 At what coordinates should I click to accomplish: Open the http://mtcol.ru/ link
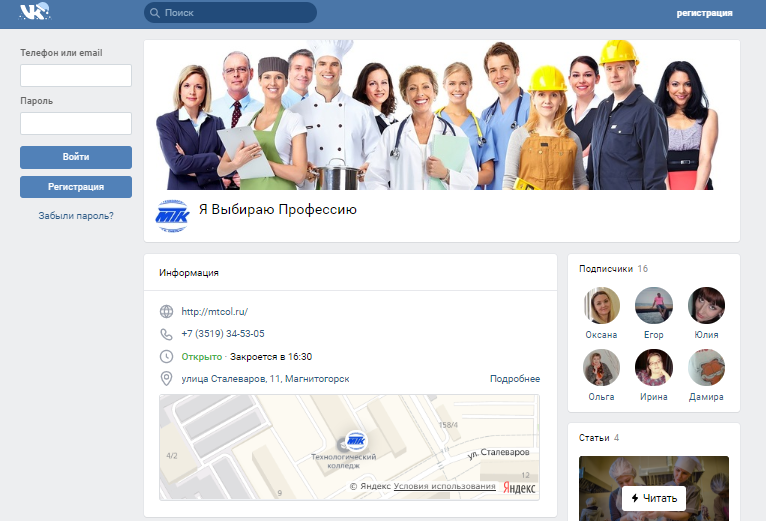point(214,311)
